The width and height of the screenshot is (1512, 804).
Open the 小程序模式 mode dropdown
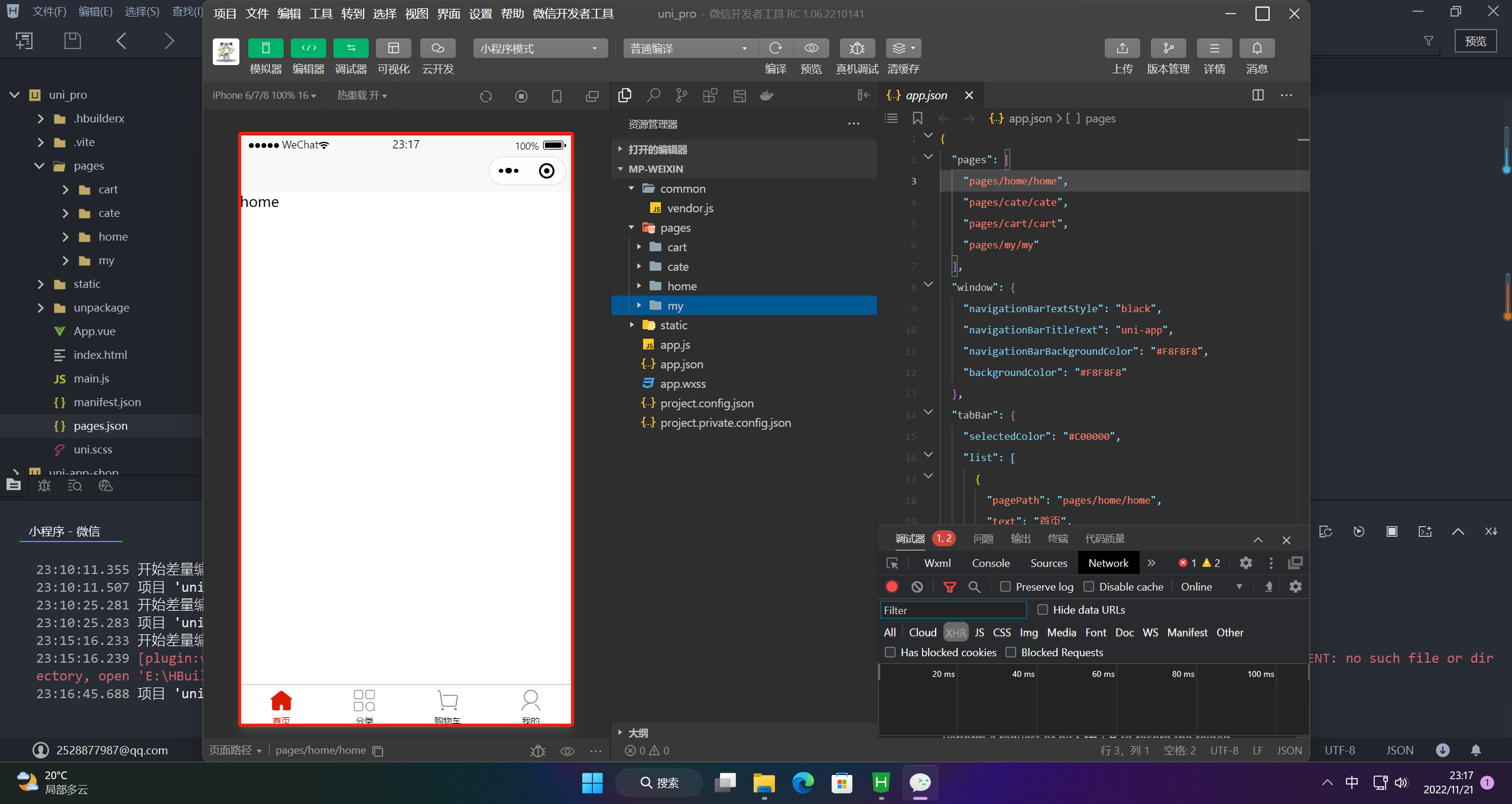point(540,48)
